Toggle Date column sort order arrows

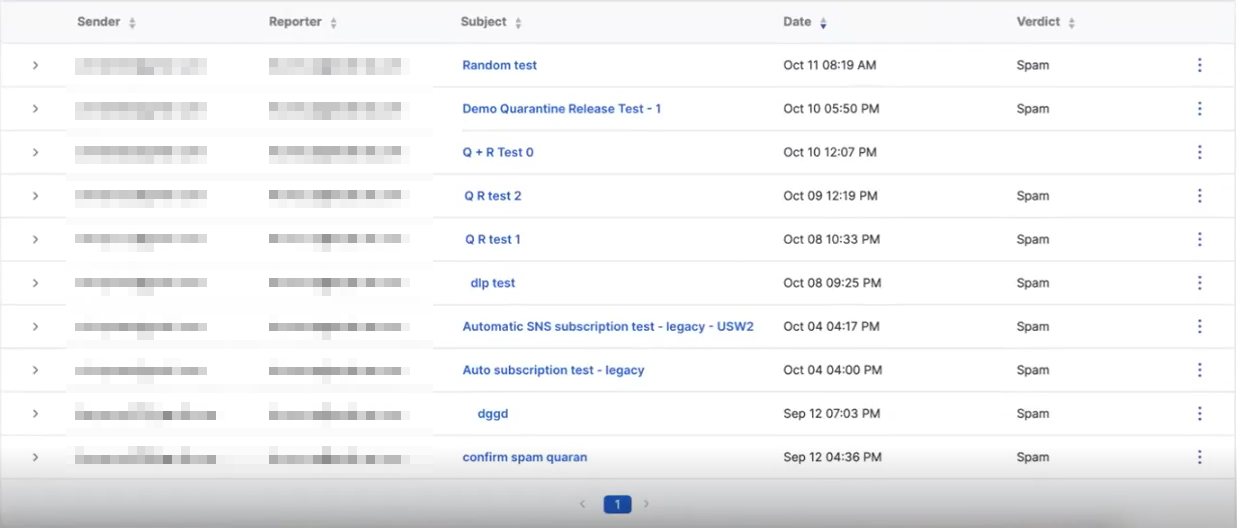pos(823,23)
